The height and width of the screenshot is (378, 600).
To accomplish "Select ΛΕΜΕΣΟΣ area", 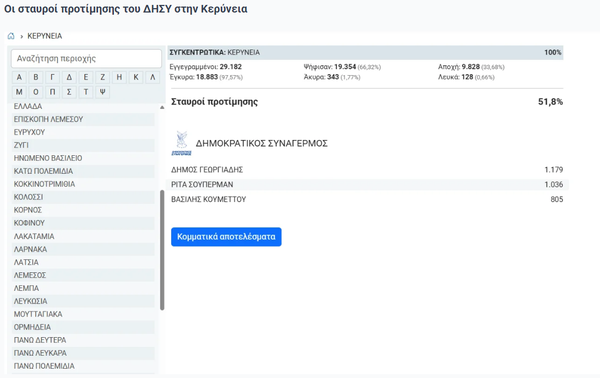I will (x=83, y=275).
